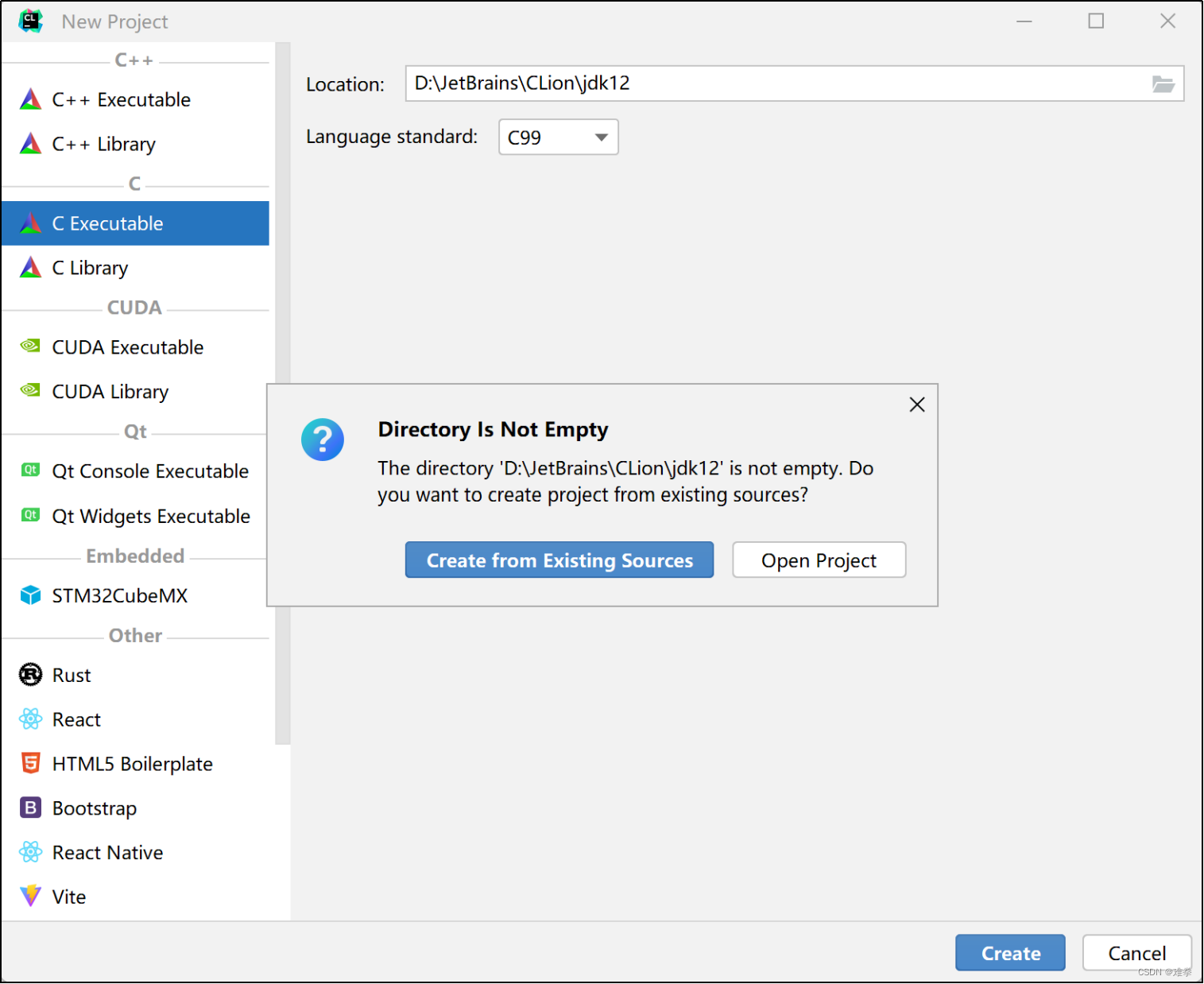The image size is (1204, 984).
Task: Select HTML5 Boilerplate project type
Action: 135,764
